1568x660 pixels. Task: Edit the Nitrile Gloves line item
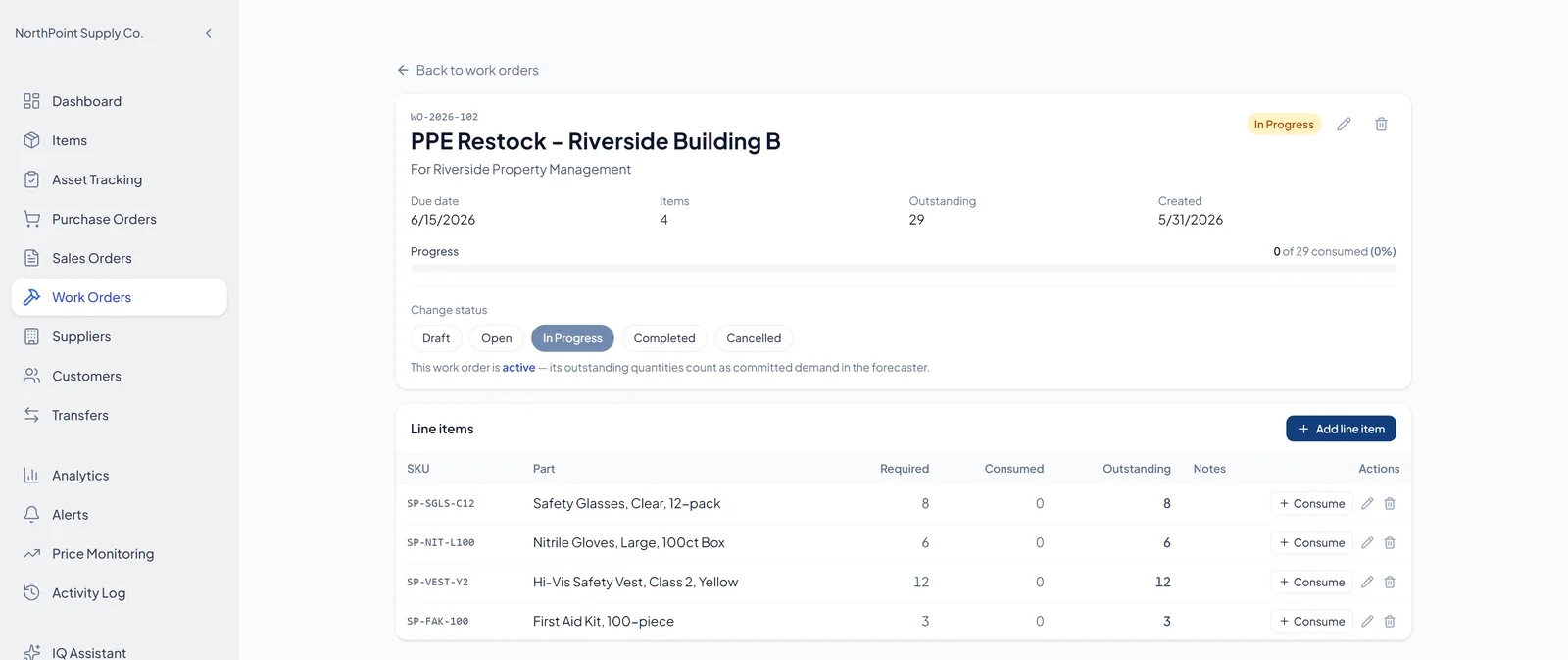[x=1367, y=542]
